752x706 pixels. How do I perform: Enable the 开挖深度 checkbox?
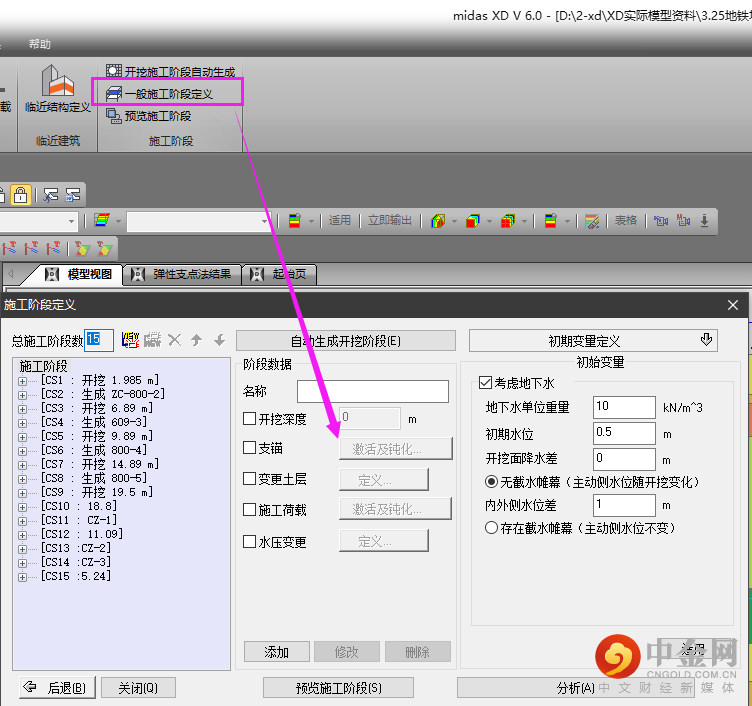(x=250, y=419)
